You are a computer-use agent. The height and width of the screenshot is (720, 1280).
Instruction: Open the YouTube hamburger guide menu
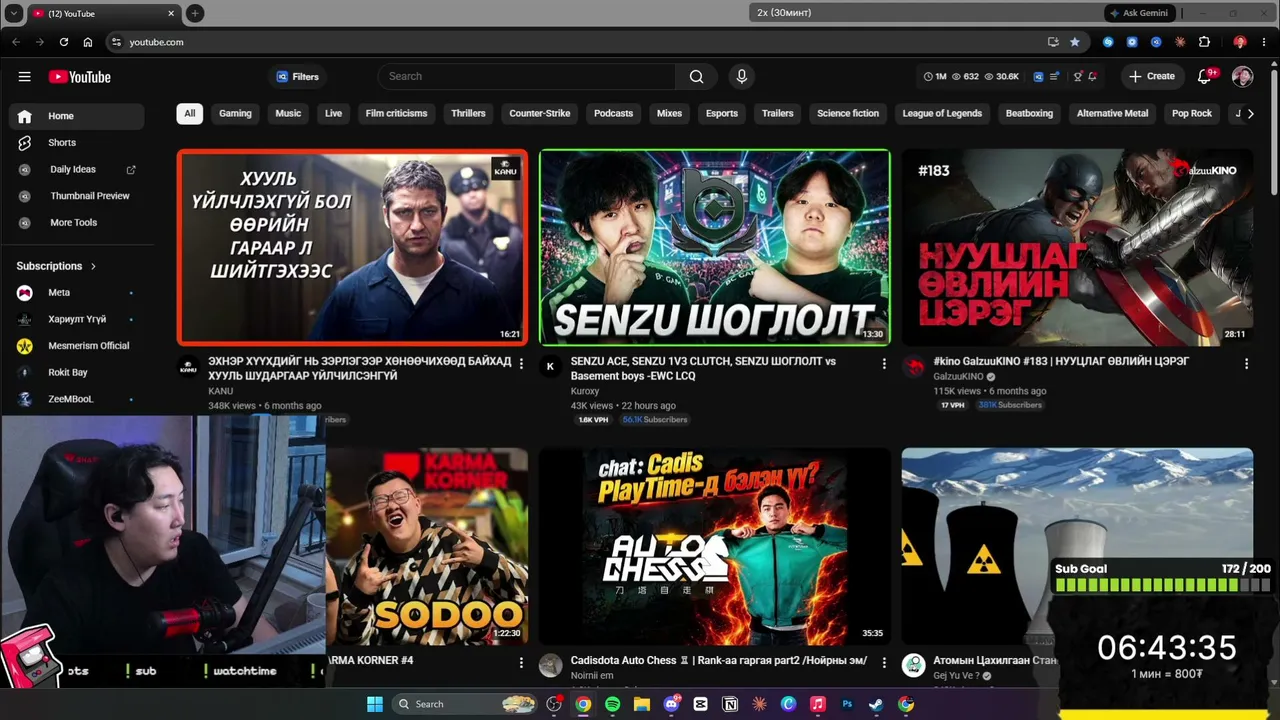coord(24,77)
